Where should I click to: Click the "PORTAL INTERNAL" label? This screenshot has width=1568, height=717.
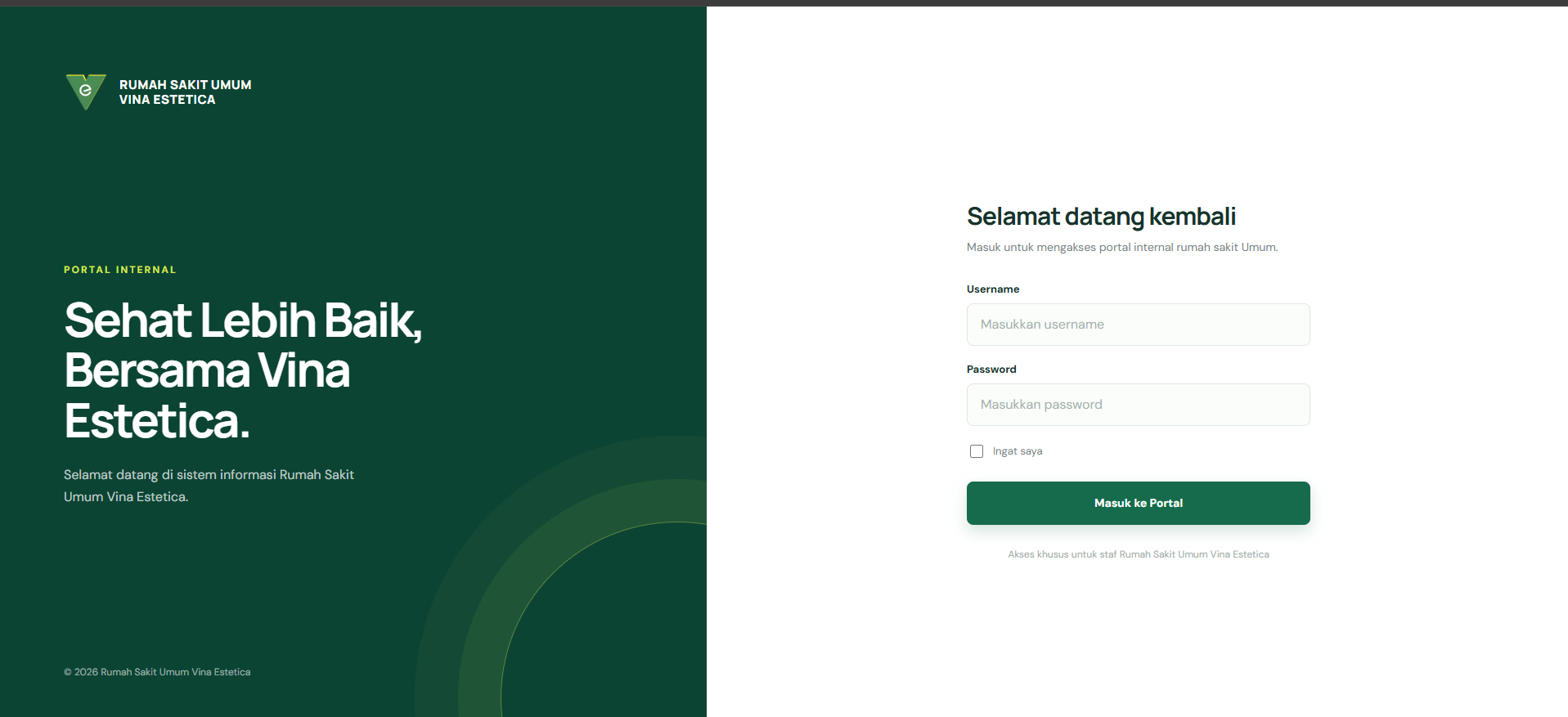point(120,270)
